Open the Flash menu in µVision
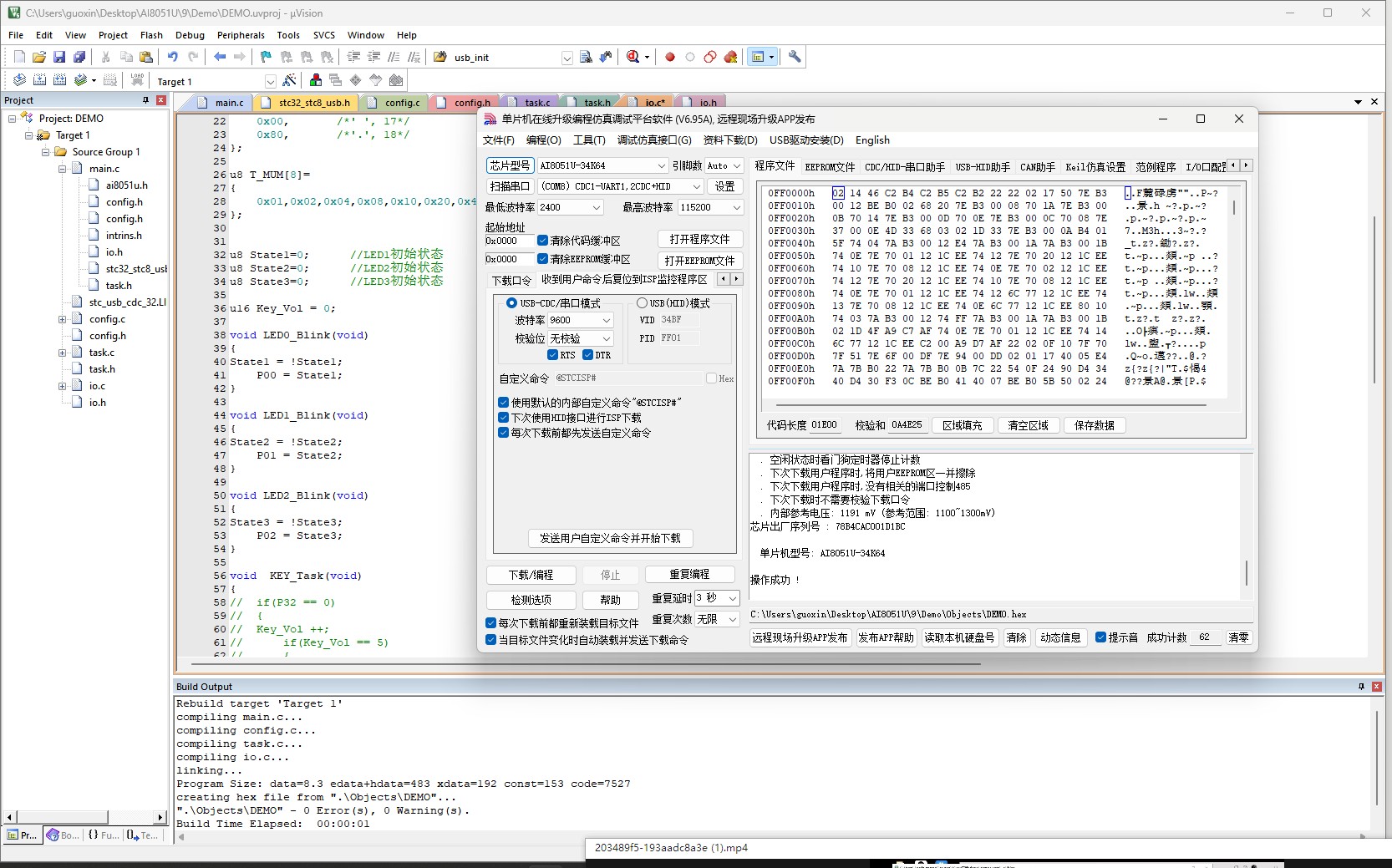Screen dimensions: 1392x868 pos(151,35)
